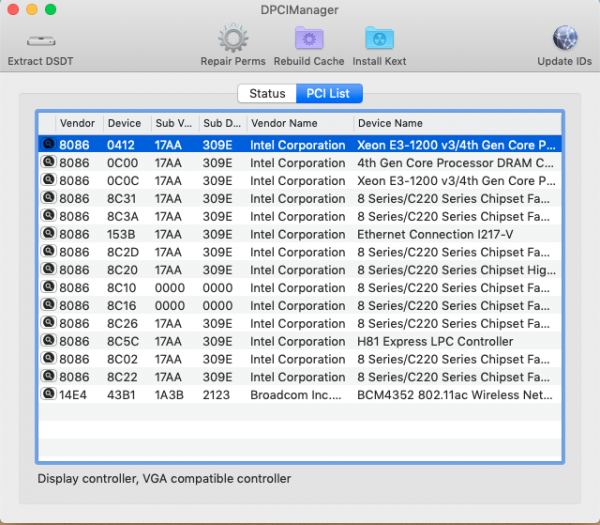Open Install Kext toolbar icon
Viewport: 600px width, 525px height.
click(379, 40)
